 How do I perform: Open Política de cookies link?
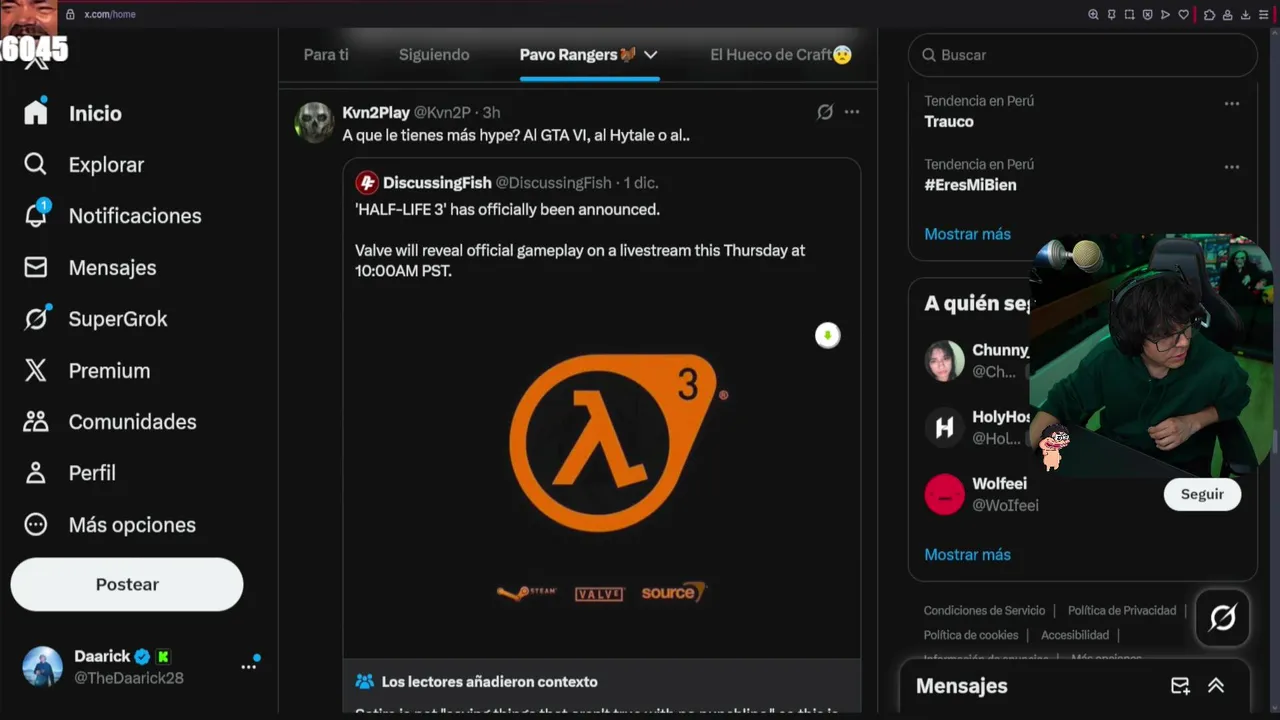click(x=971, y=635)
